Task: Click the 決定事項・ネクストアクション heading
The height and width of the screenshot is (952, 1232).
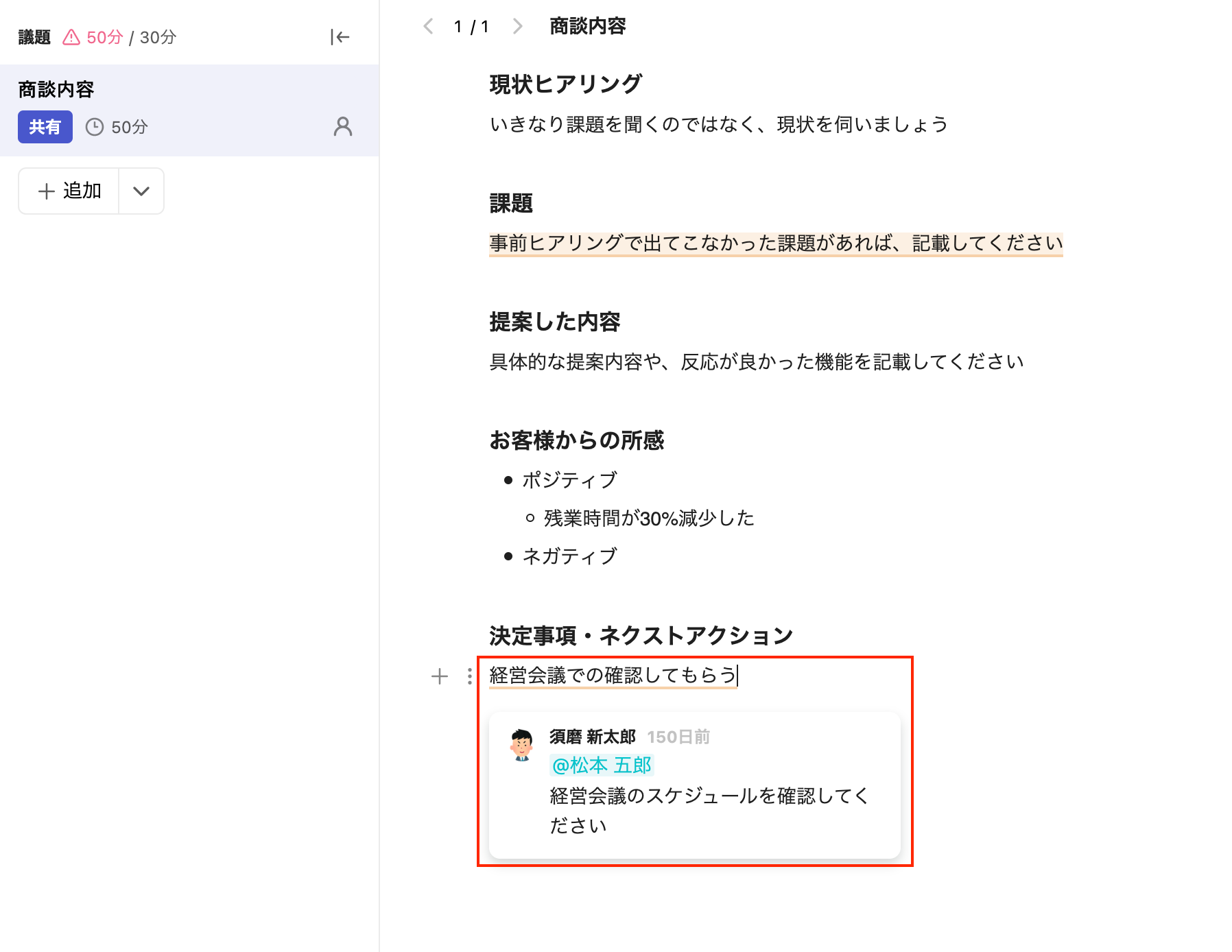Action: click(x=641, y=636)
